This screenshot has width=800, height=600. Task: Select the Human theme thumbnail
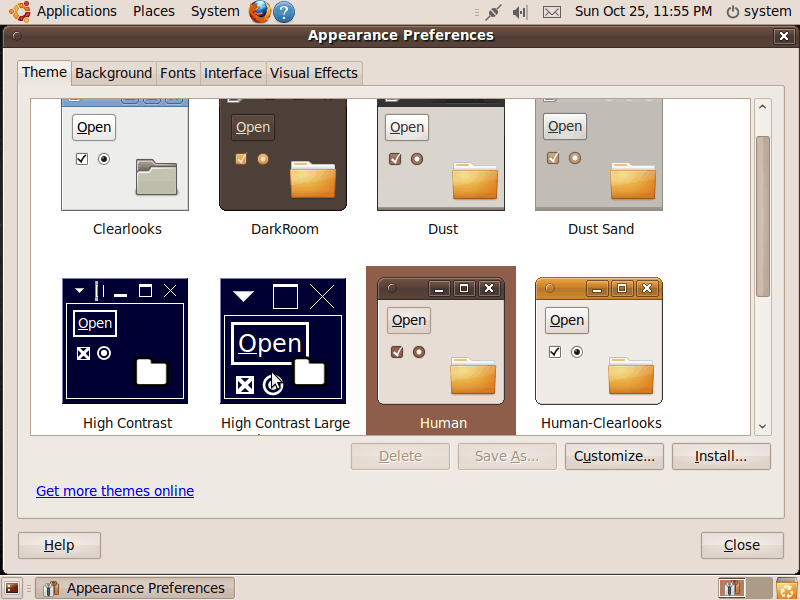point(441,341)
